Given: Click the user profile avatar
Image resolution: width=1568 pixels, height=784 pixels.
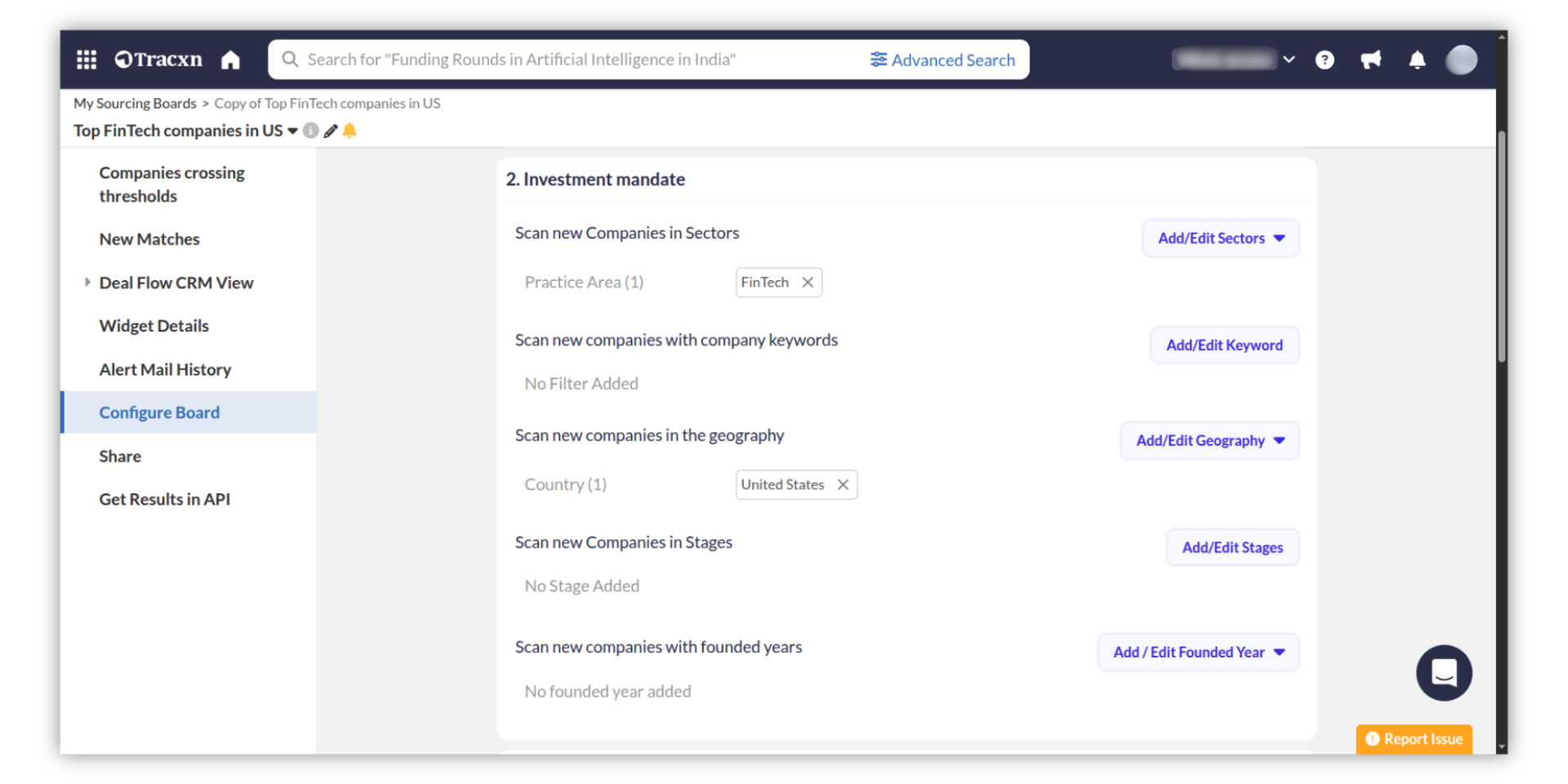Looking at the screenshot, I should pyautogui.click(x=1461, y=60).
